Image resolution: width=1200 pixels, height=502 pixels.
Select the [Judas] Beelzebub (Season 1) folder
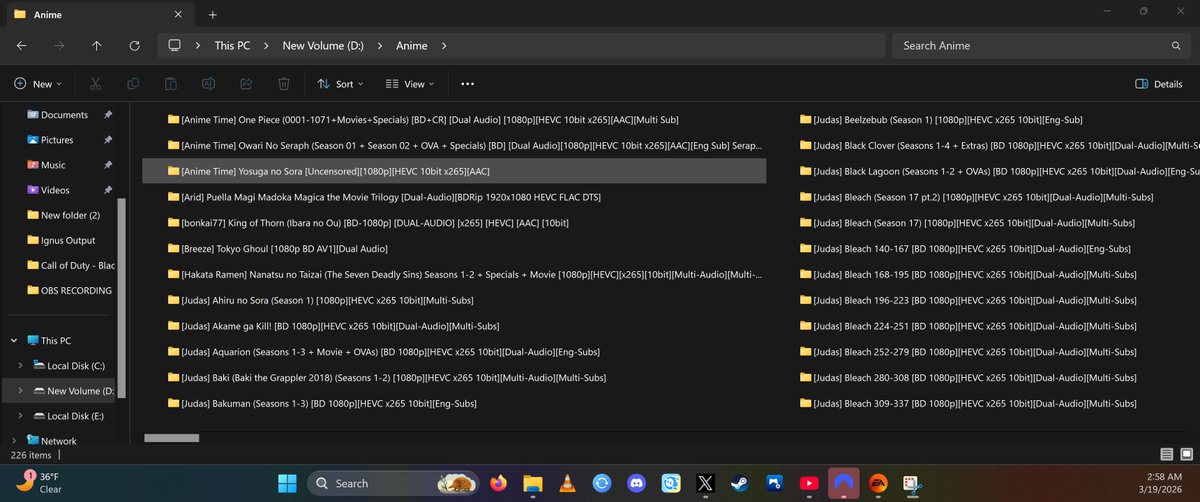tap(948, 119)
